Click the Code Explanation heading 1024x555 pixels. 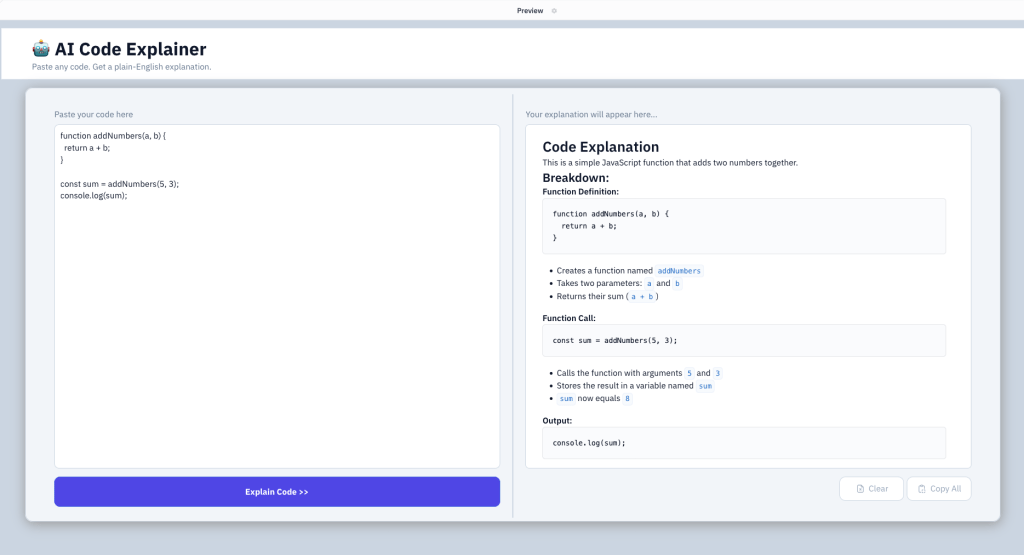[x=601, y=147]
